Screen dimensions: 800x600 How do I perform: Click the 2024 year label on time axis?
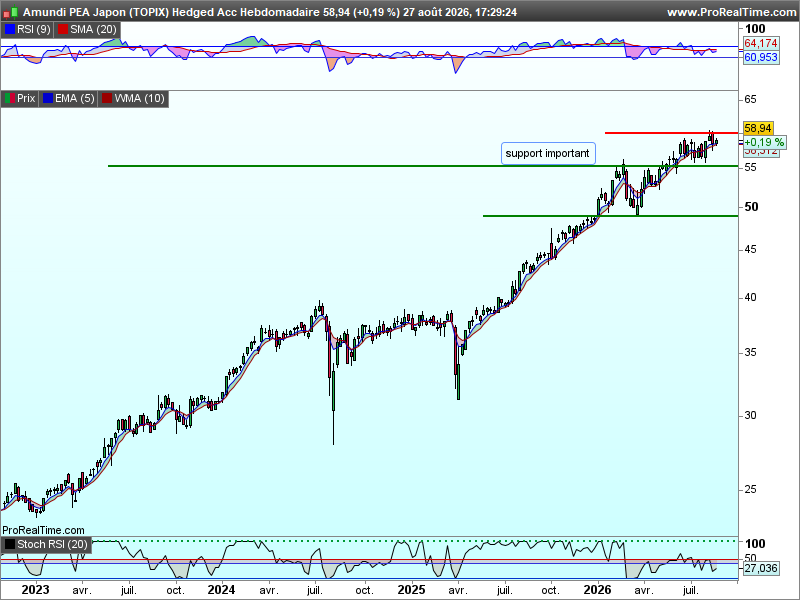tap(221, 590)
